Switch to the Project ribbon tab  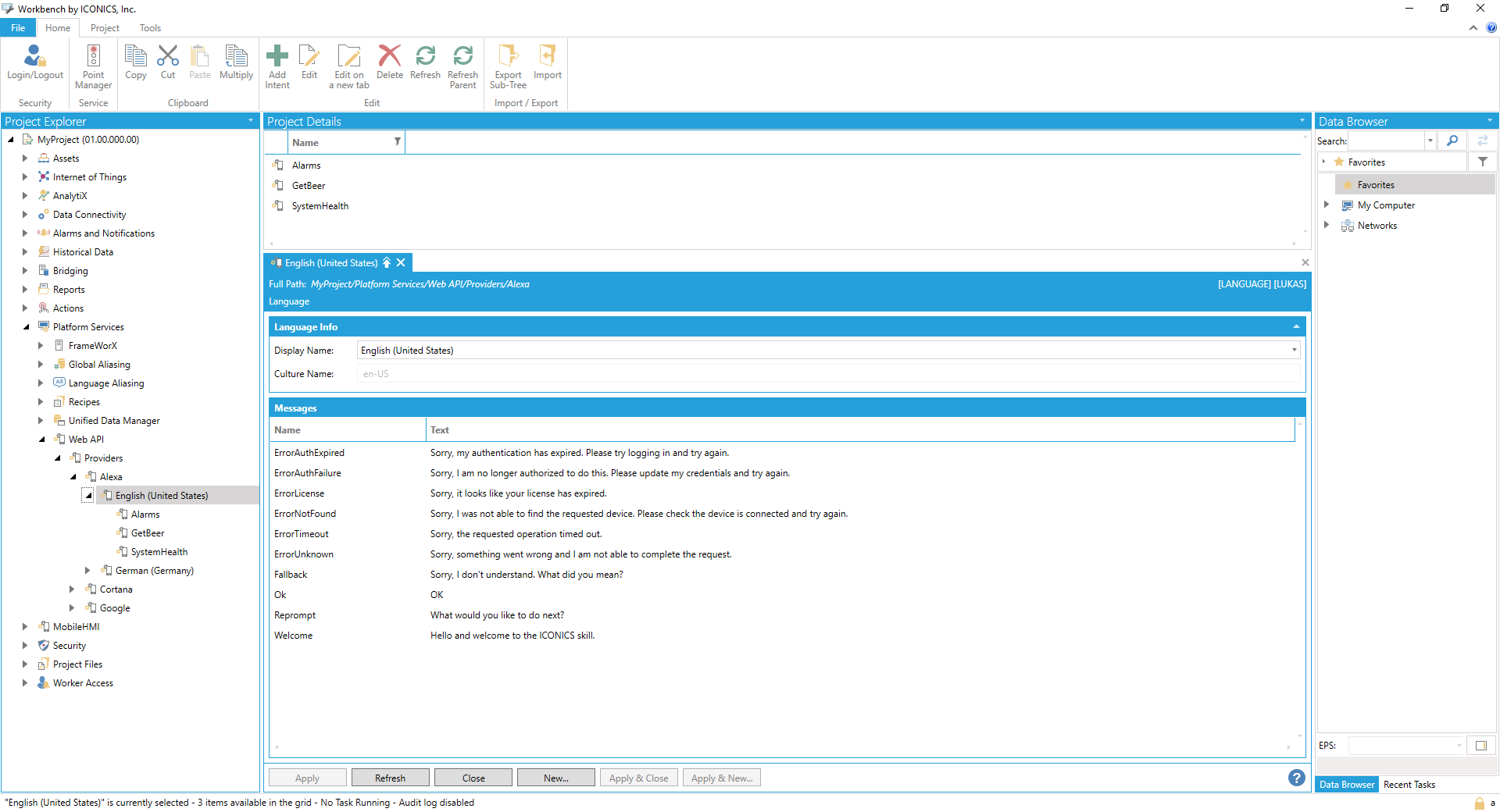pos(105,28)
